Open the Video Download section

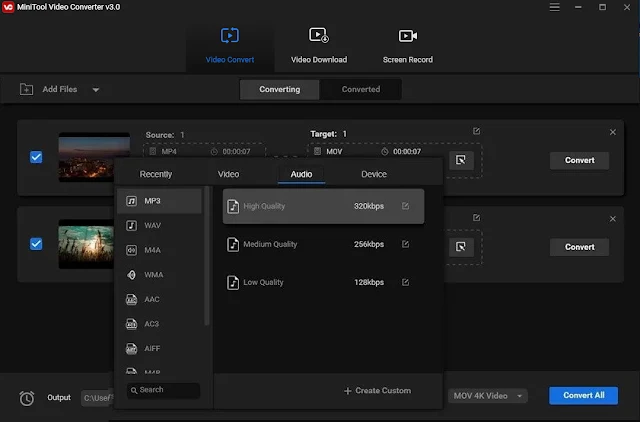[319, 46]
